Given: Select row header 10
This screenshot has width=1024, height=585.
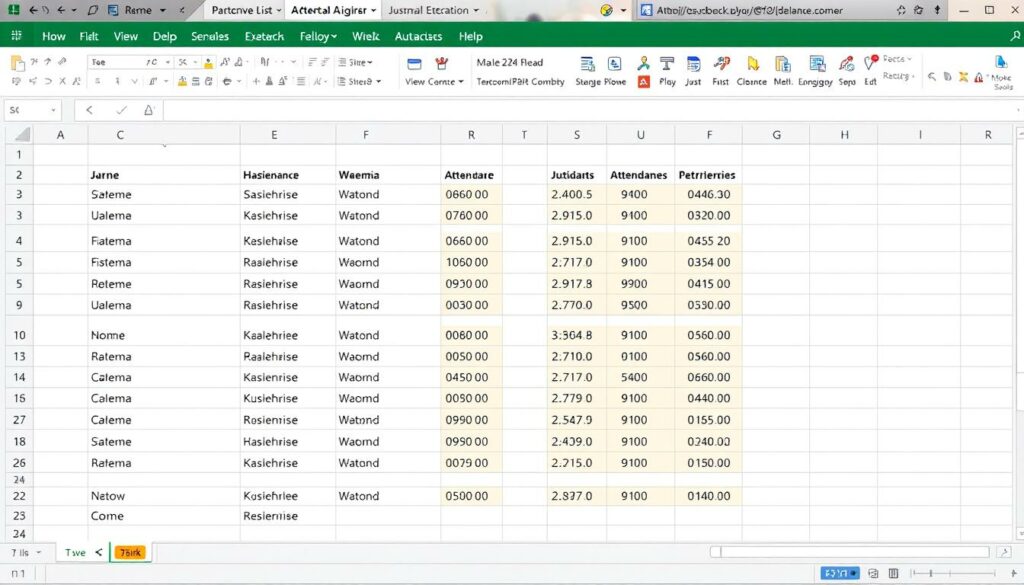Looking at the screenshot, I should tap(20, 335).
